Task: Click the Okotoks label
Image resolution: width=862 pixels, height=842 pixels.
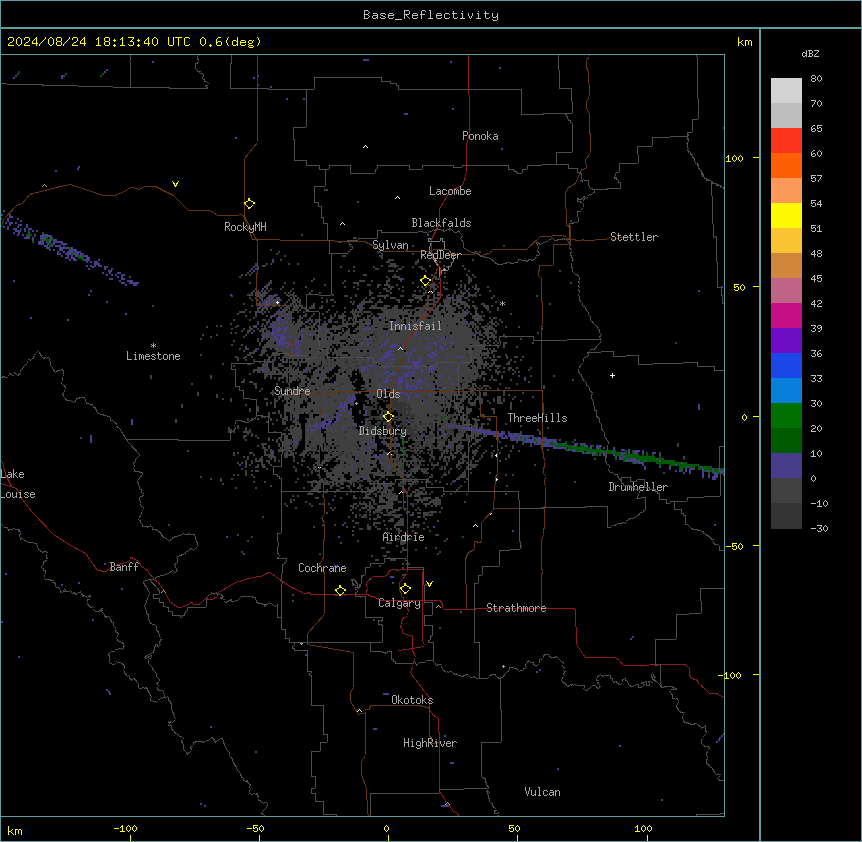Action: 412,700
